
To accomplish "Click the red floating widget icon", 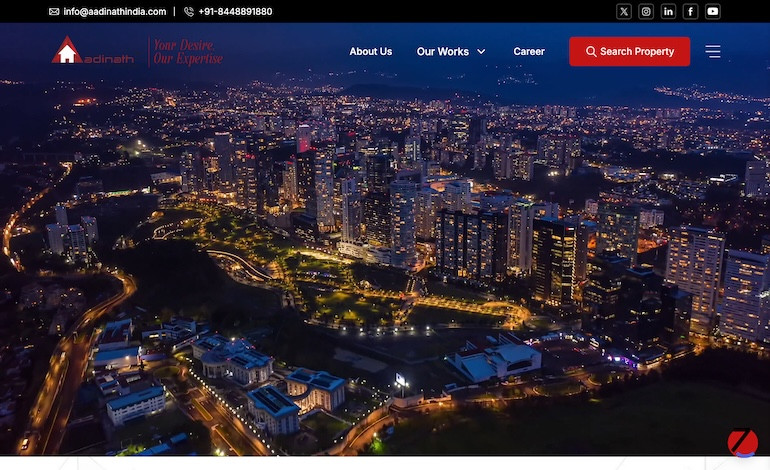I will tap(742, 442).
